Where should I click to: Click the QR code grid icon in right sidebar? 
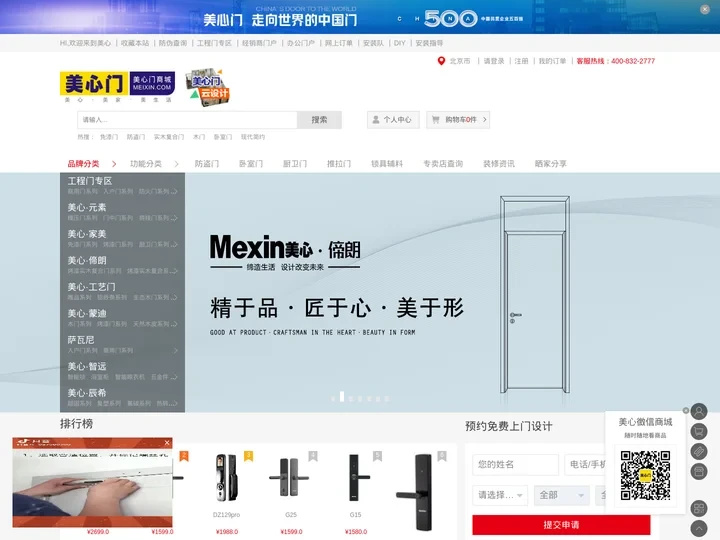pos(699,508)
